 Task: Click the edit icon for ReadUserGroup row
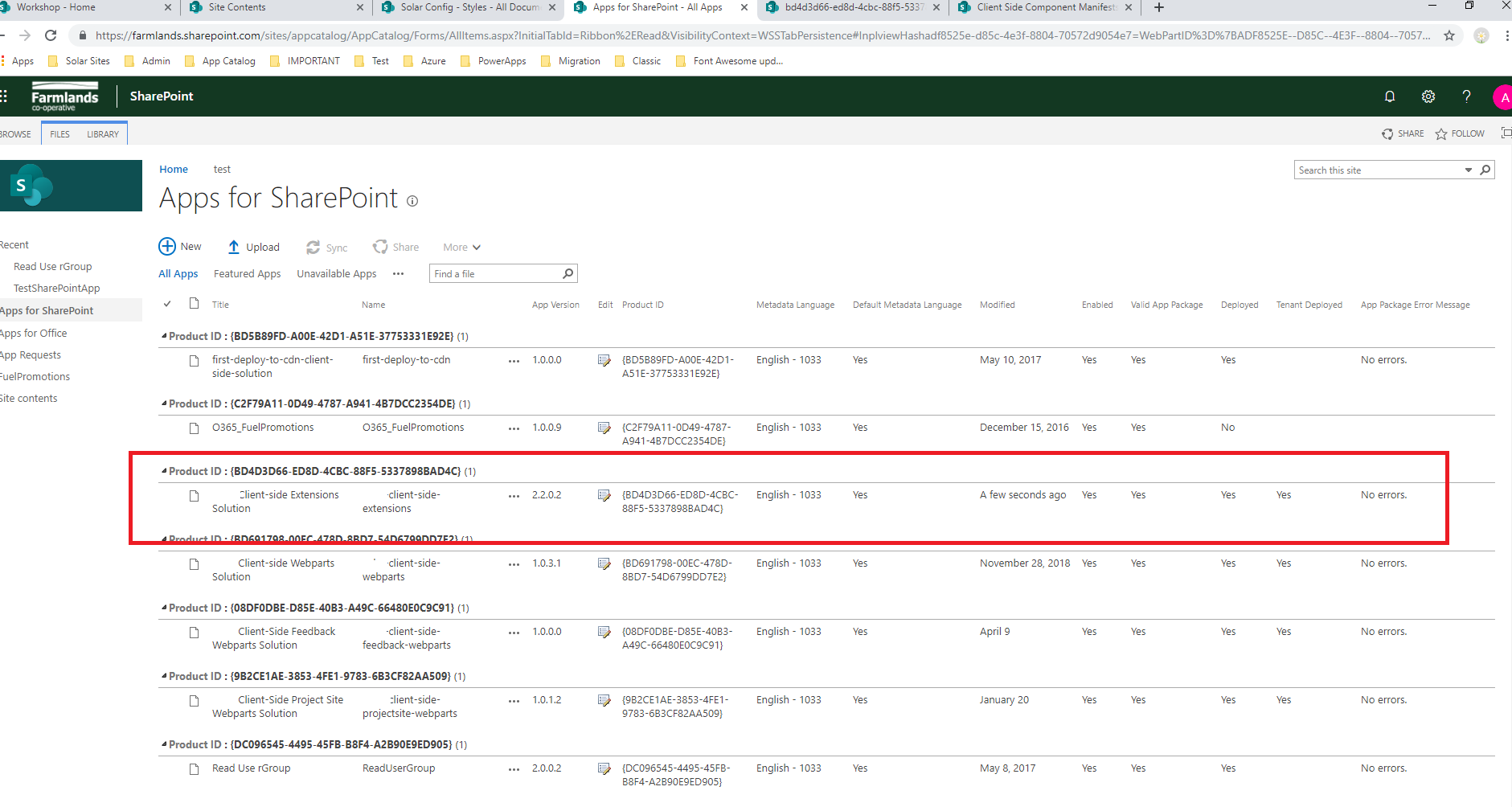(x=604, y=768)
